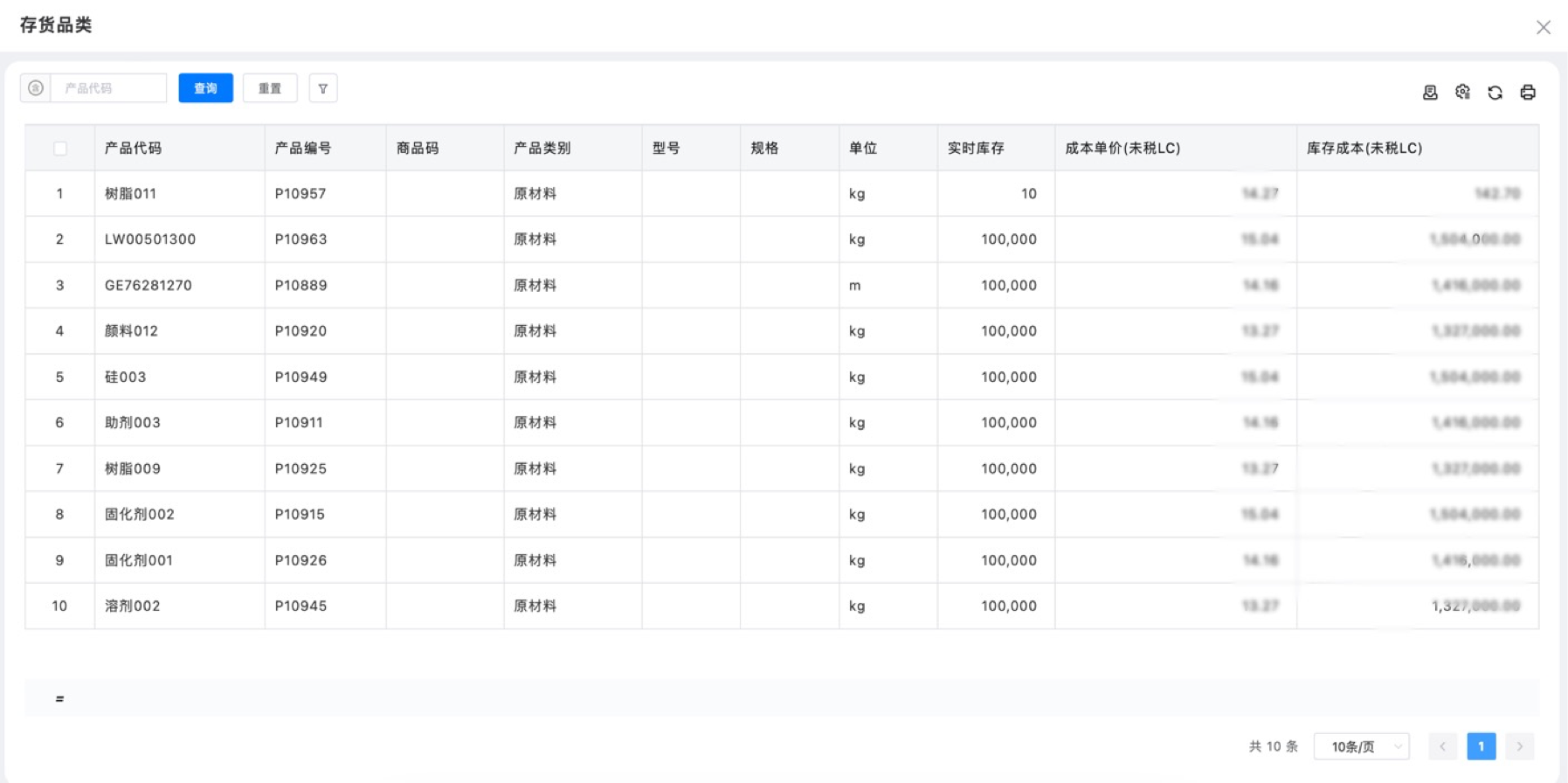Image resolution: width=1568 pixels, height=783 pixels.
Task: Select page 1 in pagination
Action: [x=1481, y=746]
